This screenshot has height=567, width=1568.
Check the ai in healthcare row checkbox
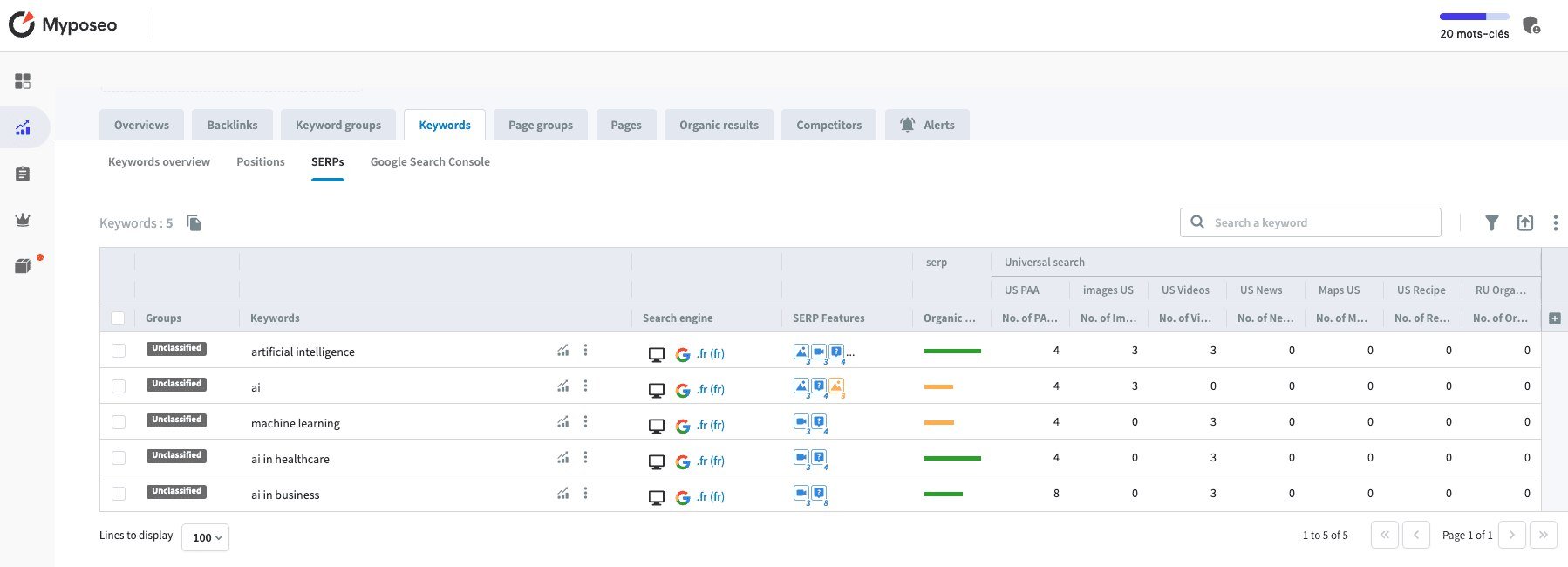[119, 458]
